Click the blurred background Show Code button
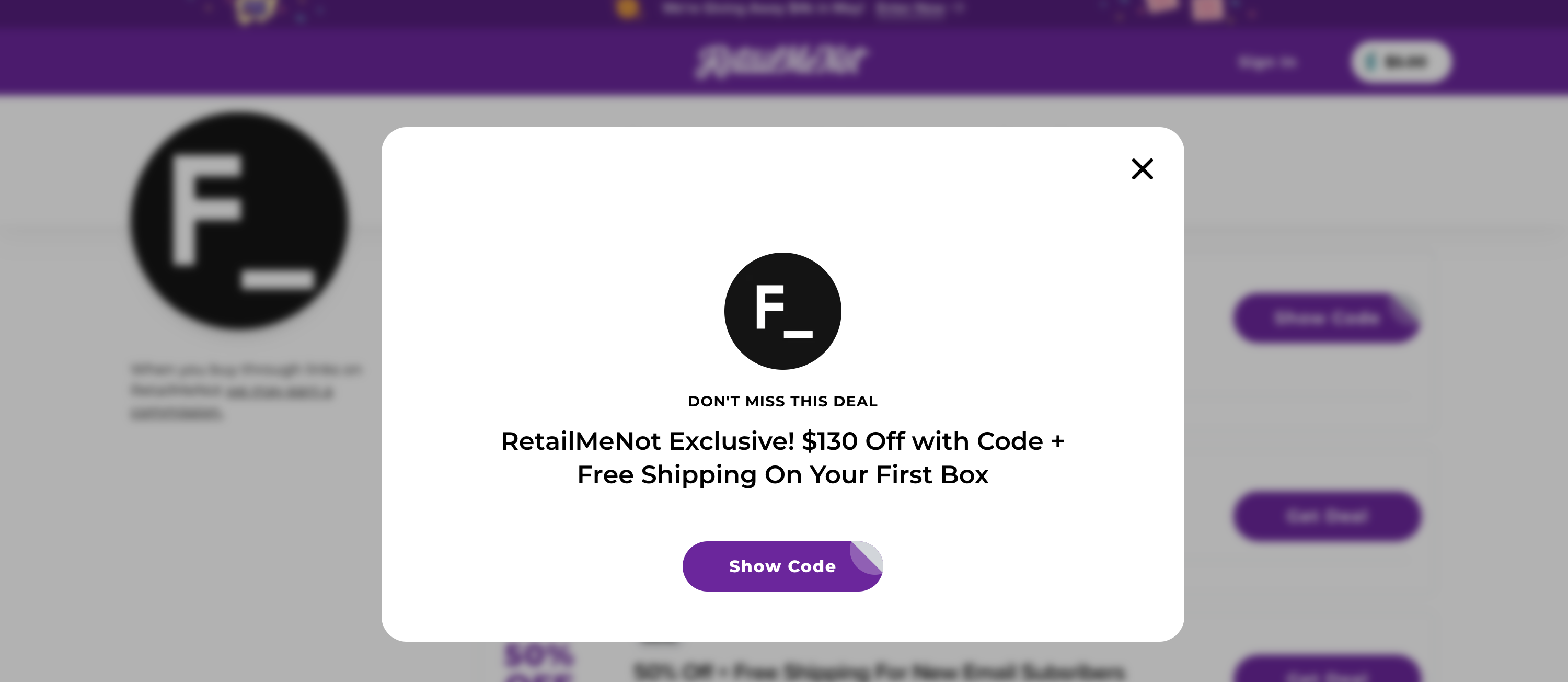Image resolution: width=1568 pixels, height=682 pixels. click(1327, 318)
